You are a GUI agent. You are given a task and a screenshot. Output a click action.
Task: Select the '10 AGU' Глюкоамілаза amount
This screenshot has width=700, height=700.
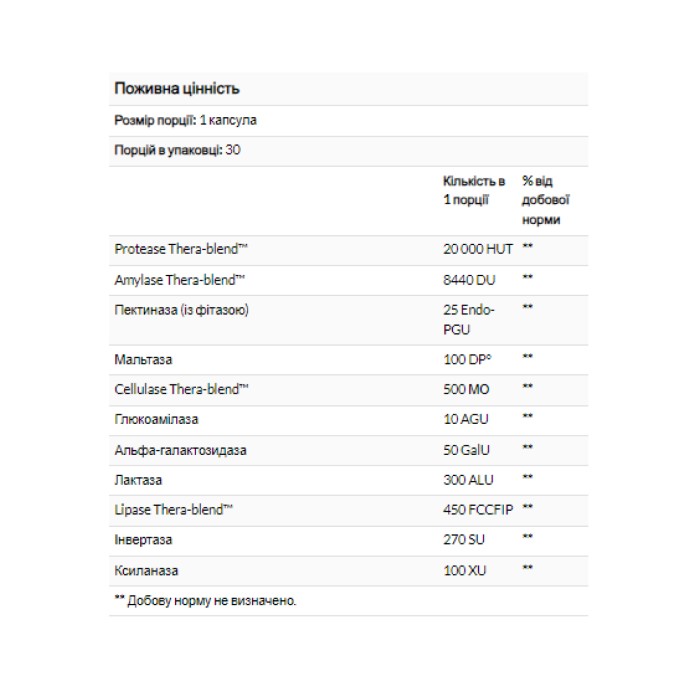pos(464,417)
